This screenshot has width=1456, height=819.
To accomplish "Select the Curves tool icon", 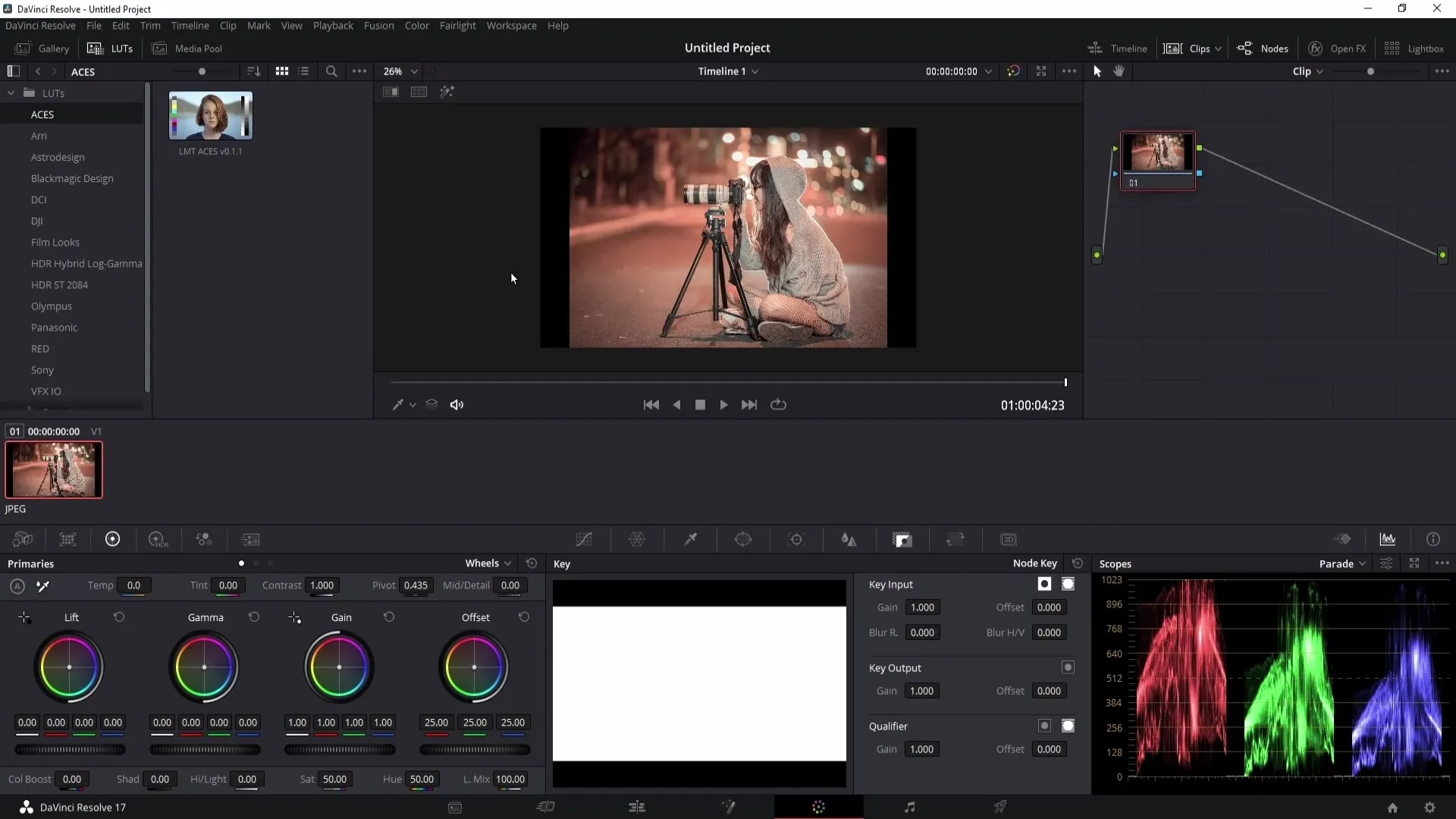I will (x=585, y=539).
